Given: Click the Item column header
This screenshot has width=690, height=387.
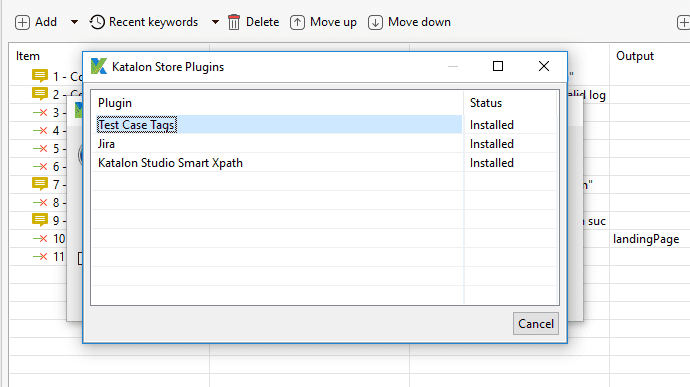Looking at the screenshot, I should click(28, 56).
